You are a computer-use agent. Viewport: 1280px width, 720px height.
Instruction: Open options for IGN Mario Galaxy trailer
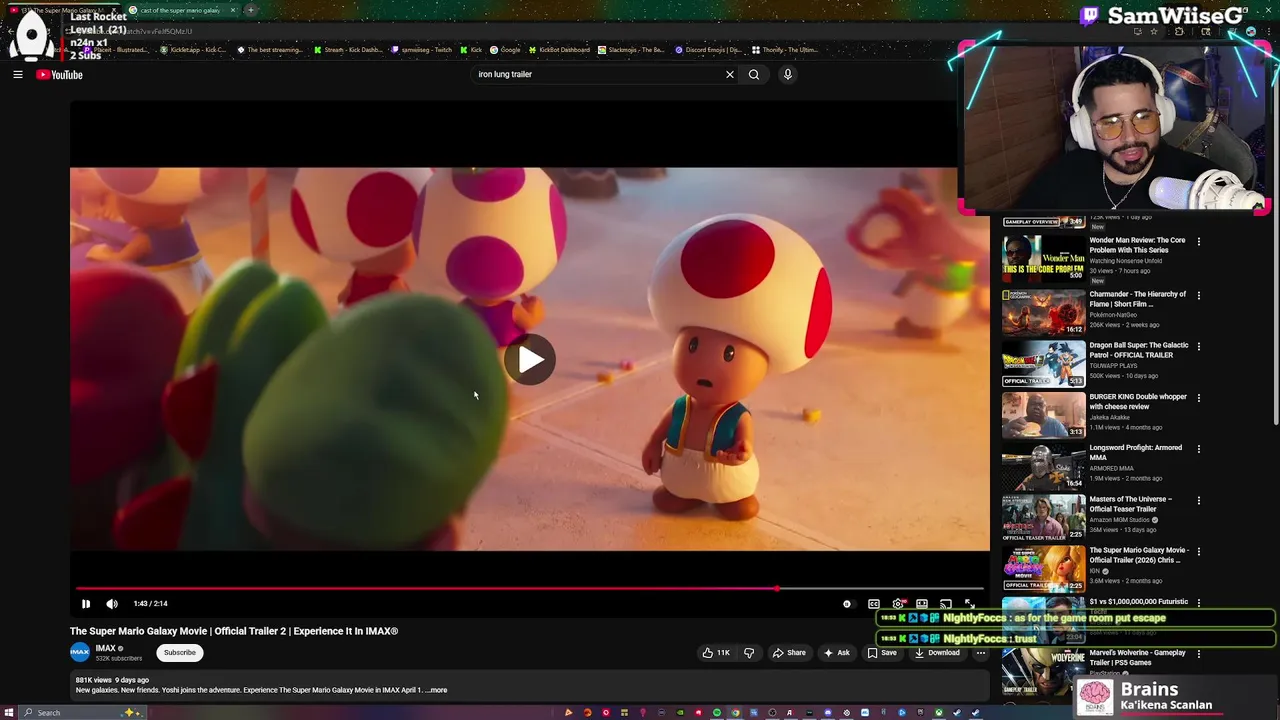click(x=1199, y=551)
